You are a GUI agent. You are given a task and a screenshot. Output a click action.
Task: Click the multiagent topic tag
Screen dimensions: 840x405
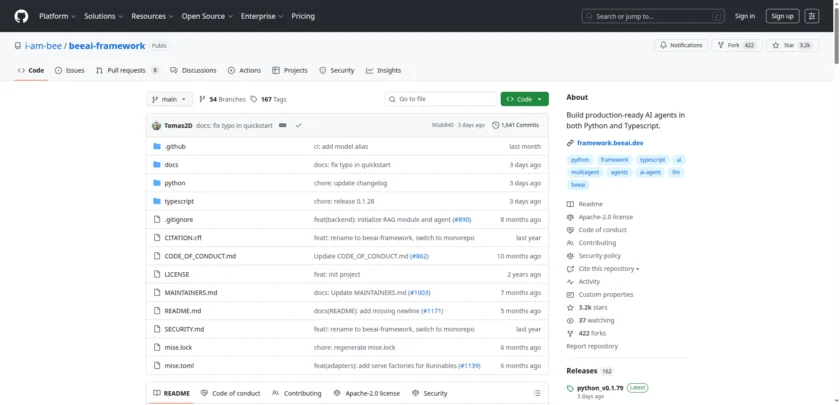tap(584, 172)
